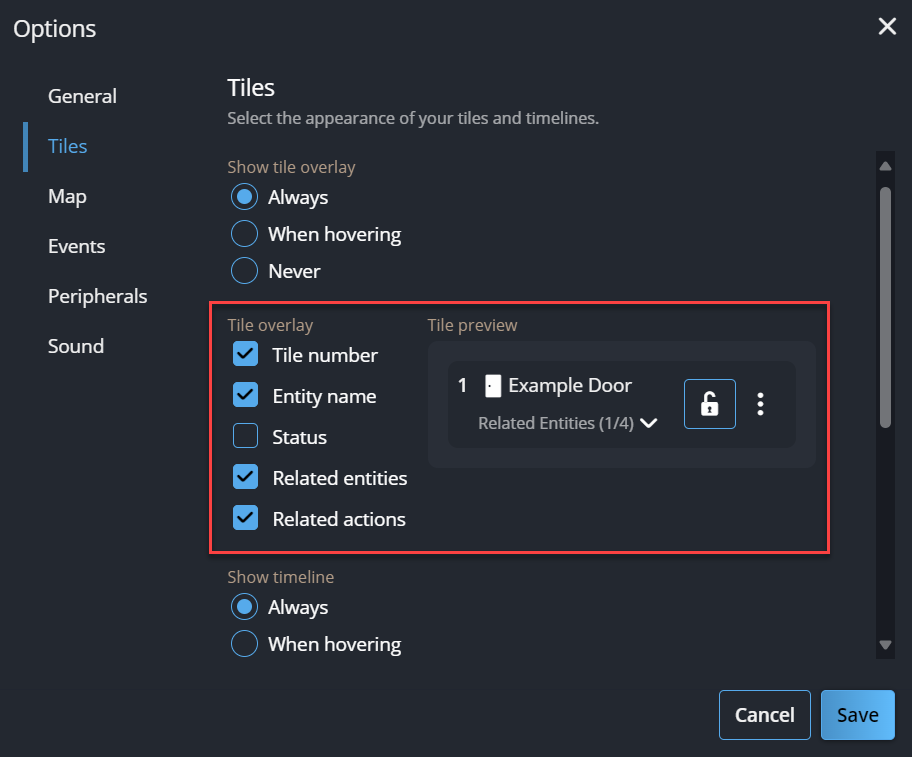This screenshot has width=912, height=757.
Task: Uncheck the Tile number checkbox
Action: [245, 355]
